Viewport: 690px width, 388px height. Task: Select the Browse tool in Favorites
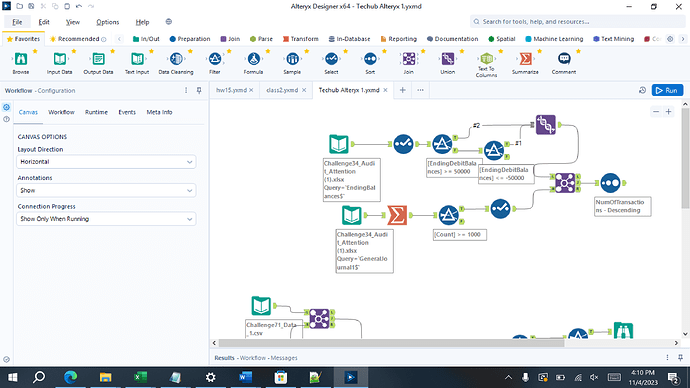pos(21,62)
